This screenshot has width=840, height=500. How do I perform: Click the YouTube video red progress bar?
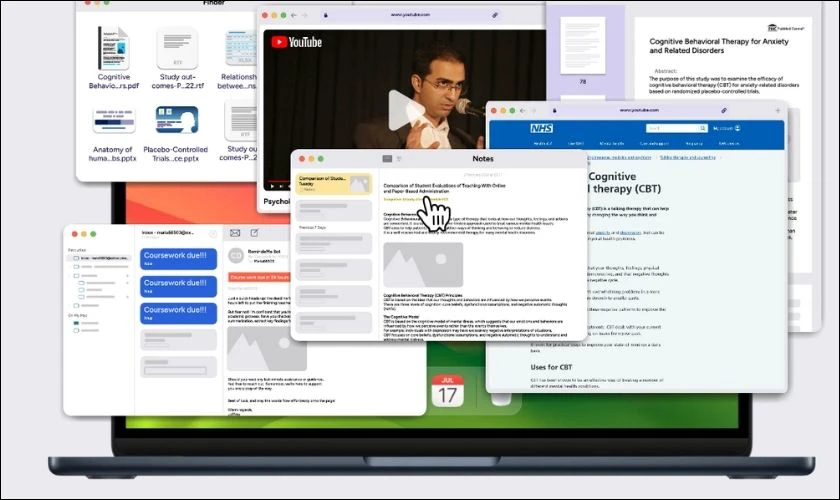tap(278, 181)
